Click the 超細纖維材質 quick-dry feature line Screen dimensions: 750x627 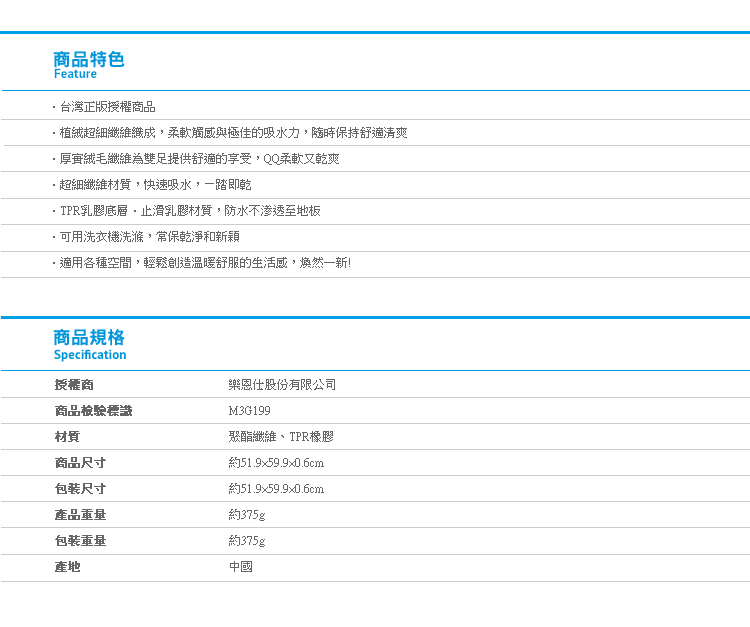click(x=154, y=185)
